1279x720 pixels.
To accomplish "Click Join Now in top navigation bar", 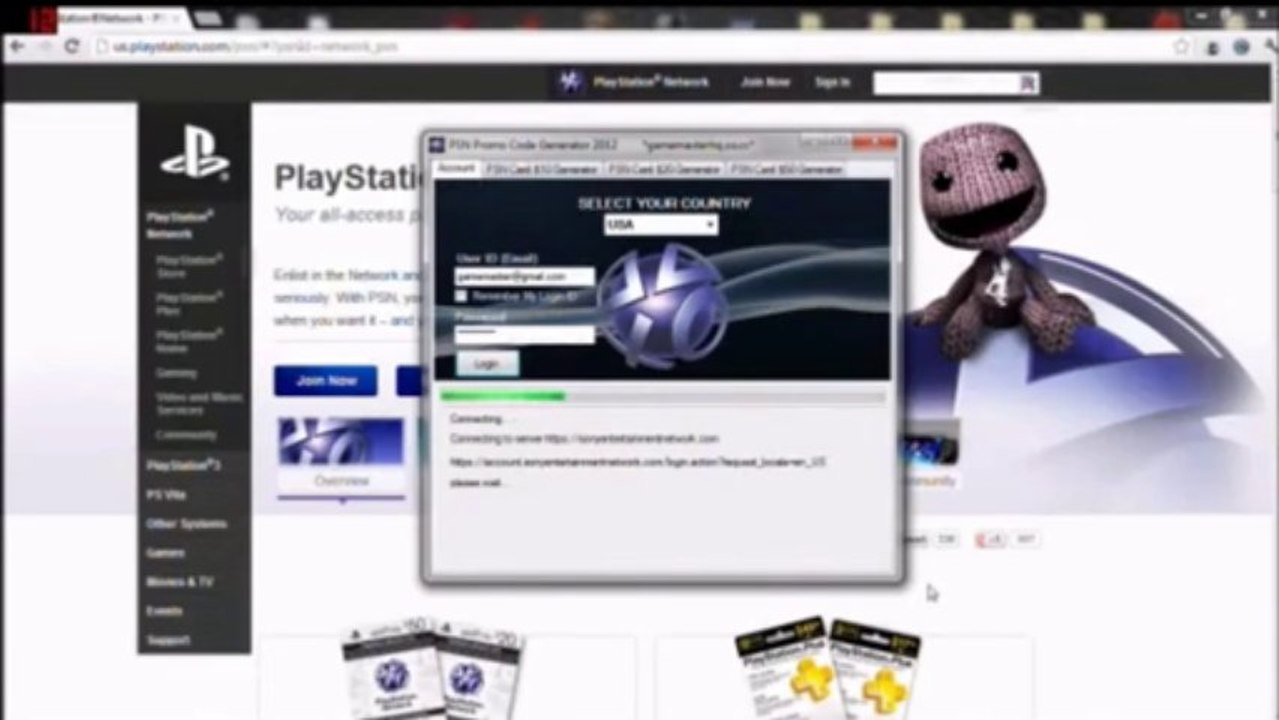I will 765,82.
